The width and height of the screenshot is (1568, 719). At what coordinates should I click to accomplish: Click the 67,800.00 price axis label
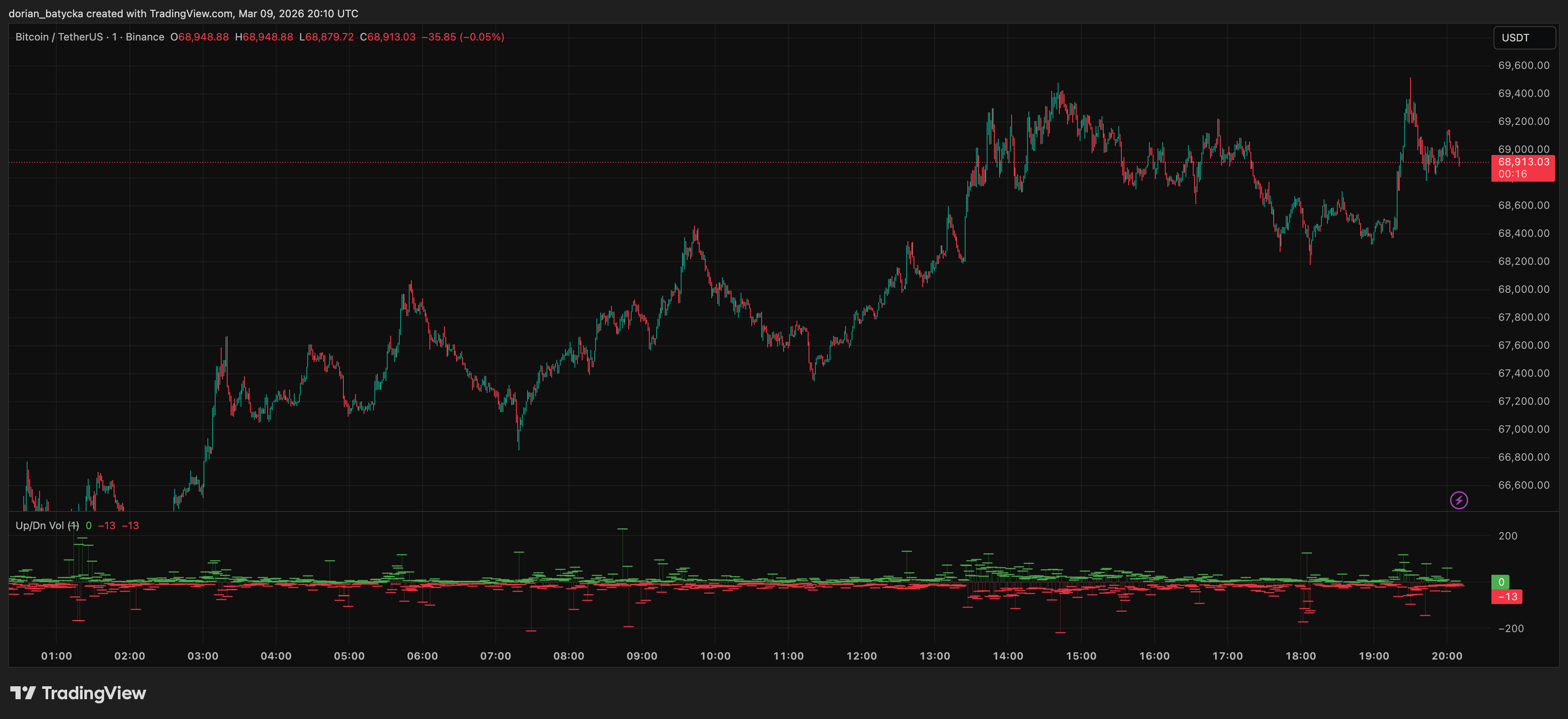pos(1524,318)
